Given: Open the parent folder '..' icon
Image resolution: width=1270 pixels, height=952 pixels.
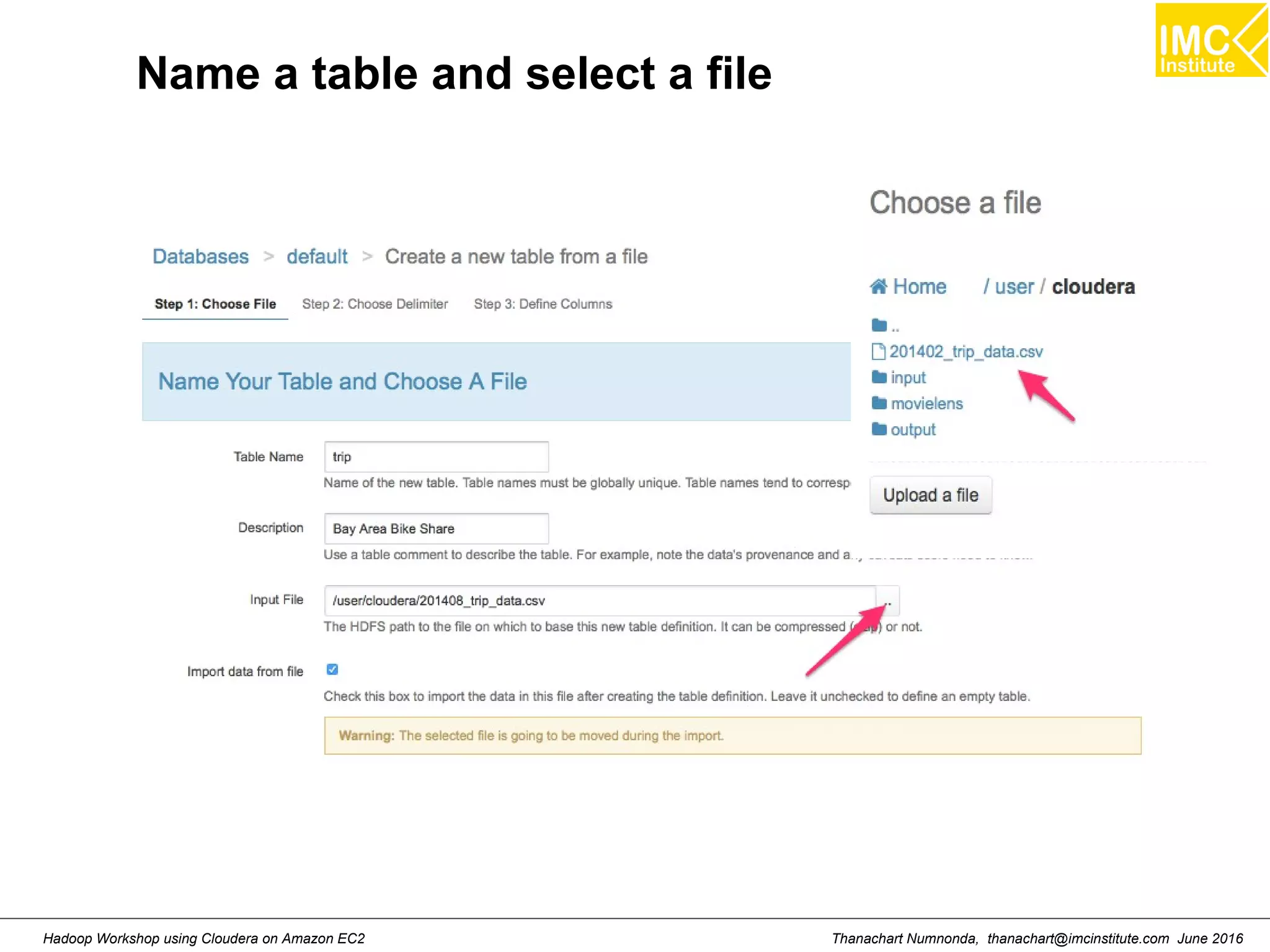Looking at the screenshot, I should tap(879, 325).
